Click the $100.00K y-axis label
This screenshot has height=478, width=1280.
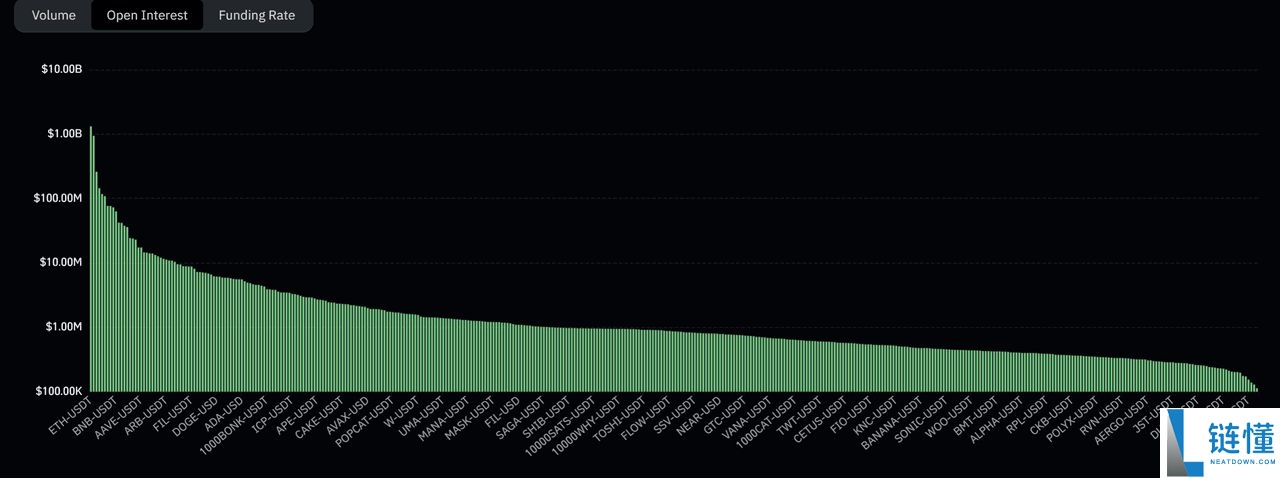[x=61, y=391]
